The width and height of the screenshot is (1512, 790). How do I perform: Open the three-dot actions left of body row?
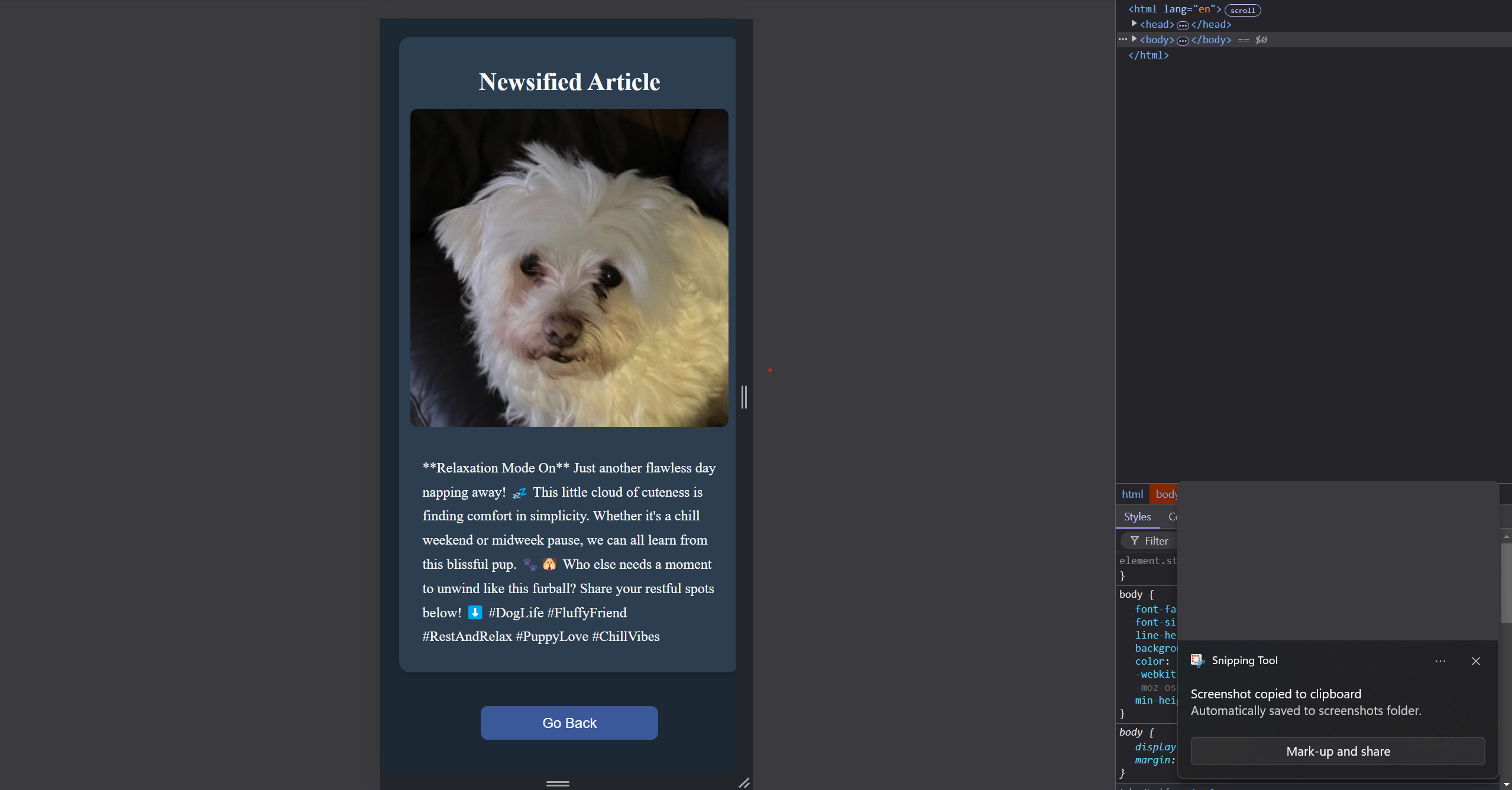click(1122, 40)
